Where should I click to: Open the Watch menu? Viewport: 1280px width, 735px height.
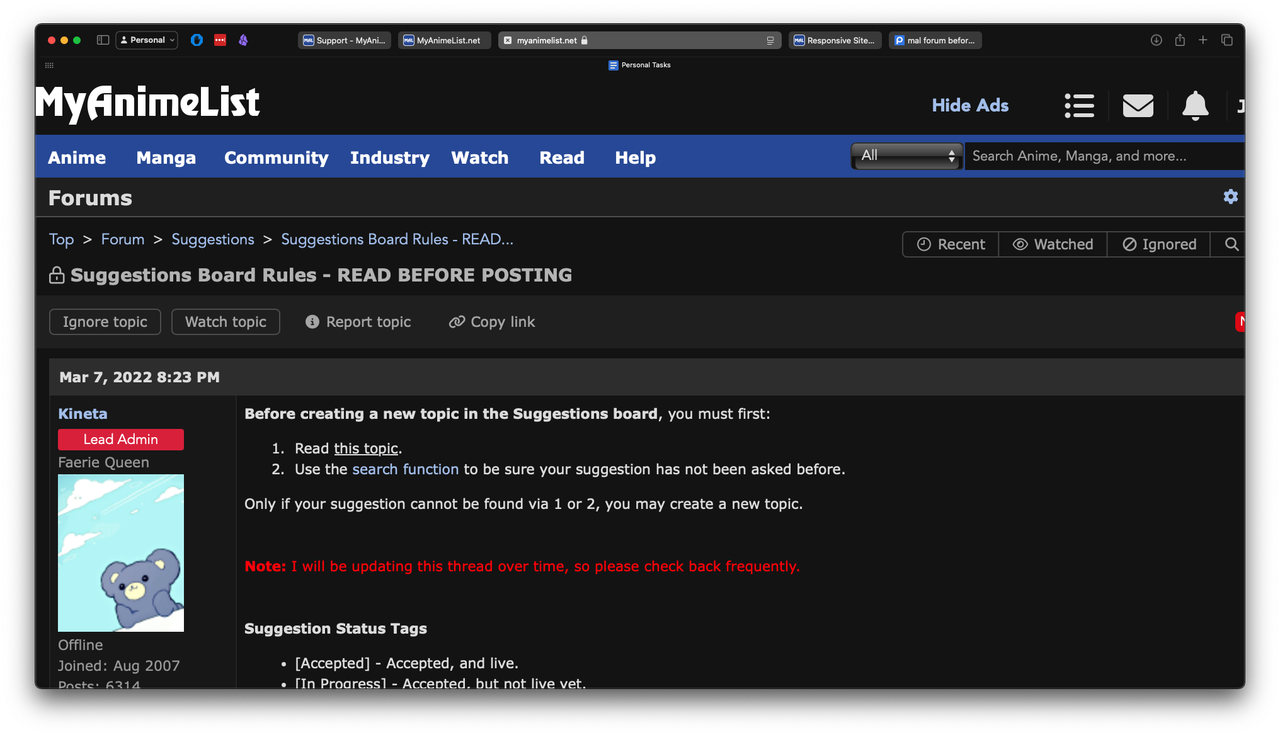[x=480, y=158]
